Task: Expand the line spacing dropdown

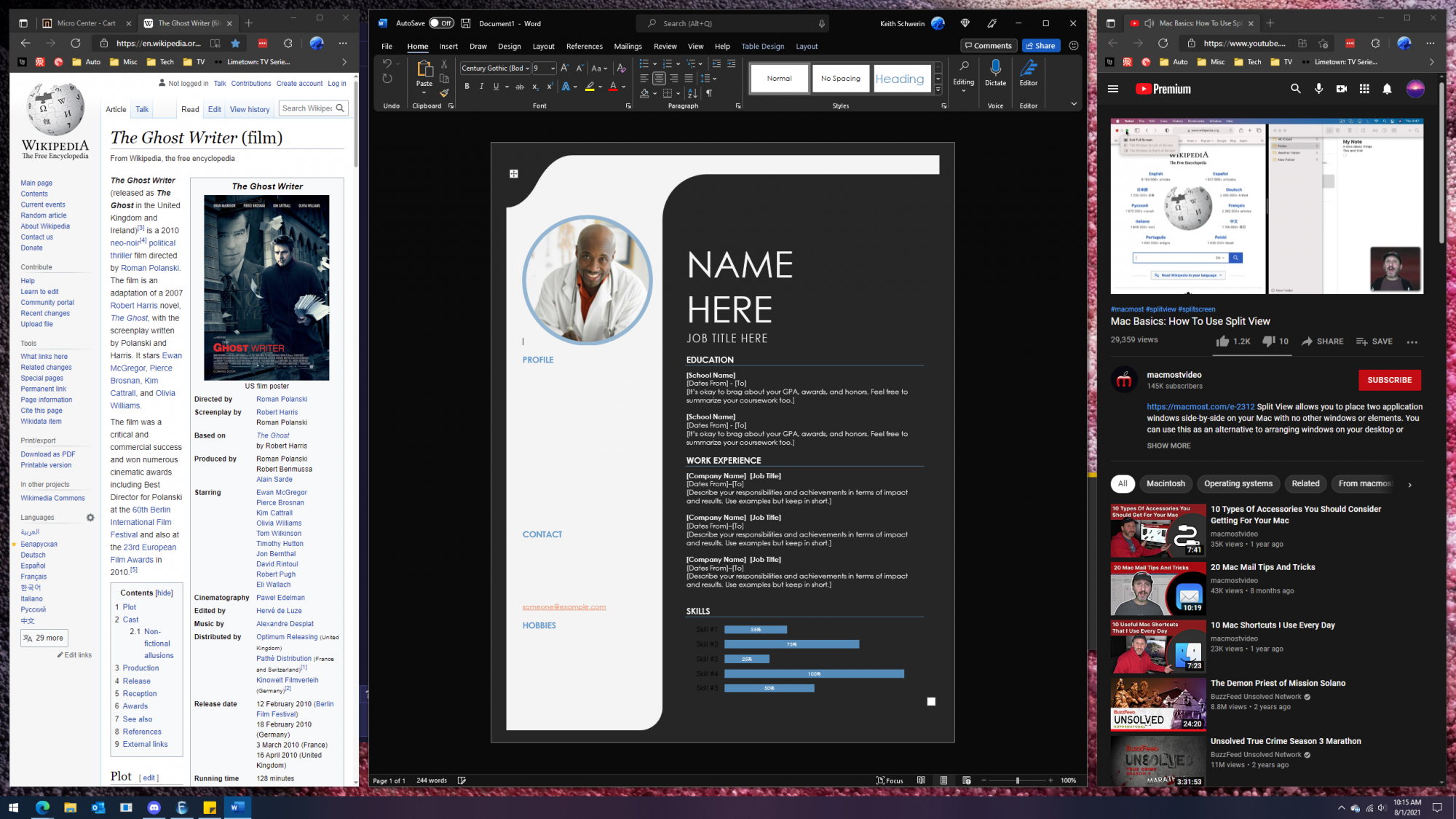Action: 714,79
